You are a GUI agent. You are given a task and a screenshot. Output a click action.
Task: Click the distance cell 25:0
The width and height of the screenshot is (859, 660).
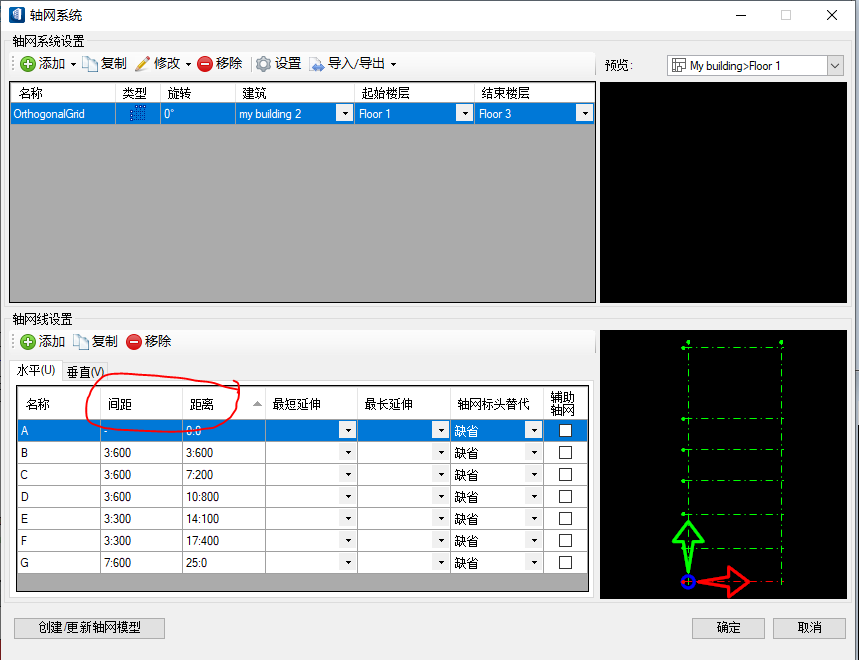[x=224, y=563]
